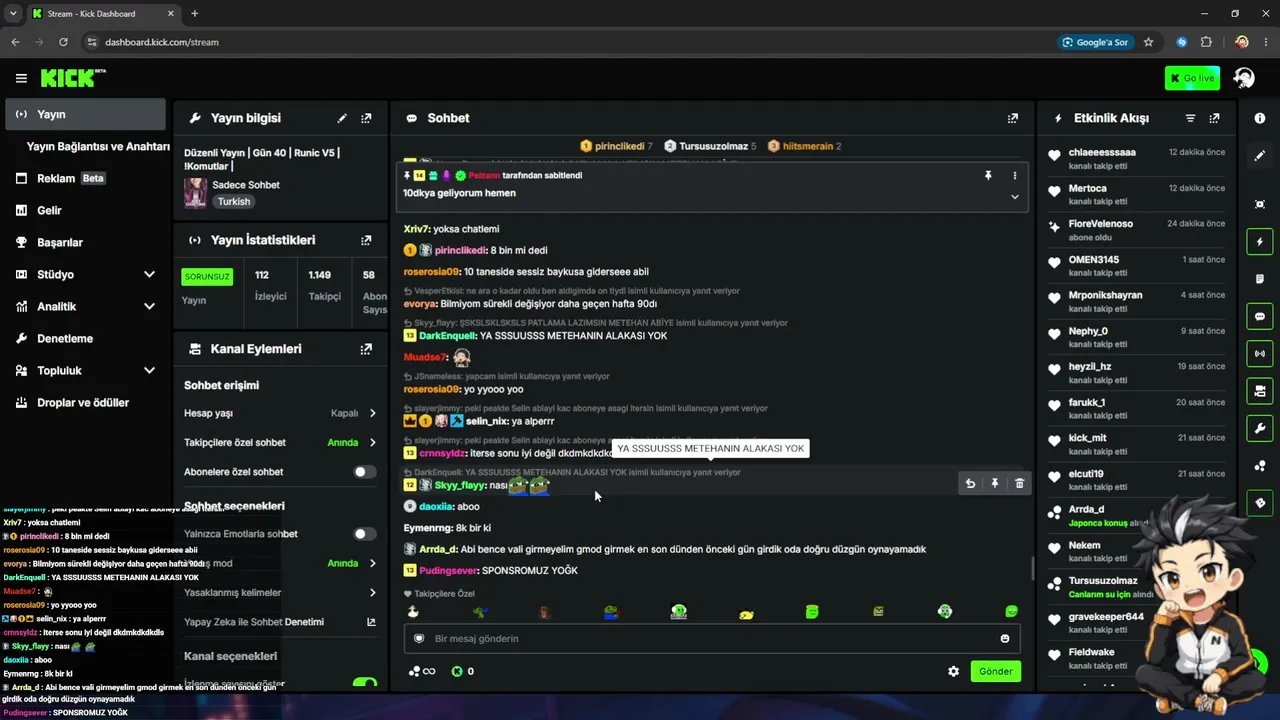Viewport: 1280px width, 720px height.
Task: Click FioreVelenoso in activity feed
Action: click(1100, 224)
